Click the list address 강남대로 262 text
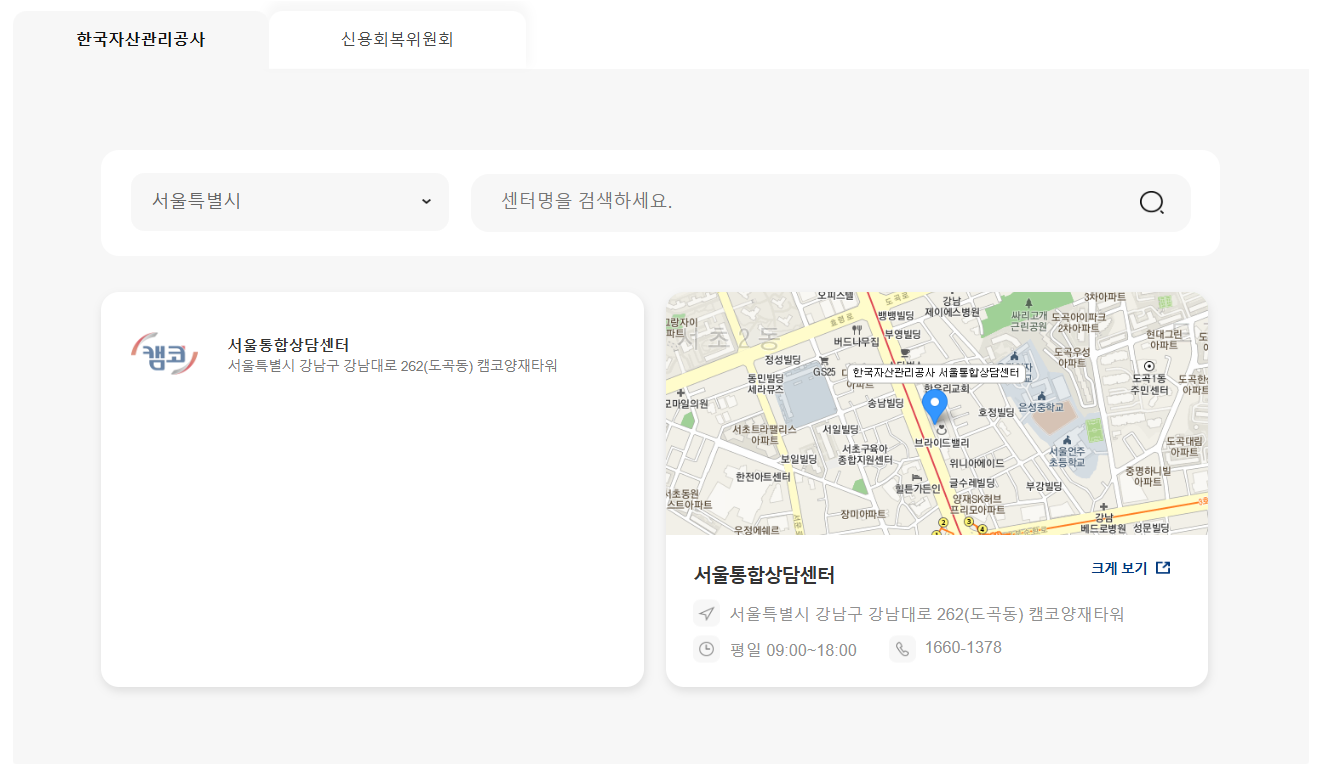This screenshot has width=1325, height=778. (393, 366)
